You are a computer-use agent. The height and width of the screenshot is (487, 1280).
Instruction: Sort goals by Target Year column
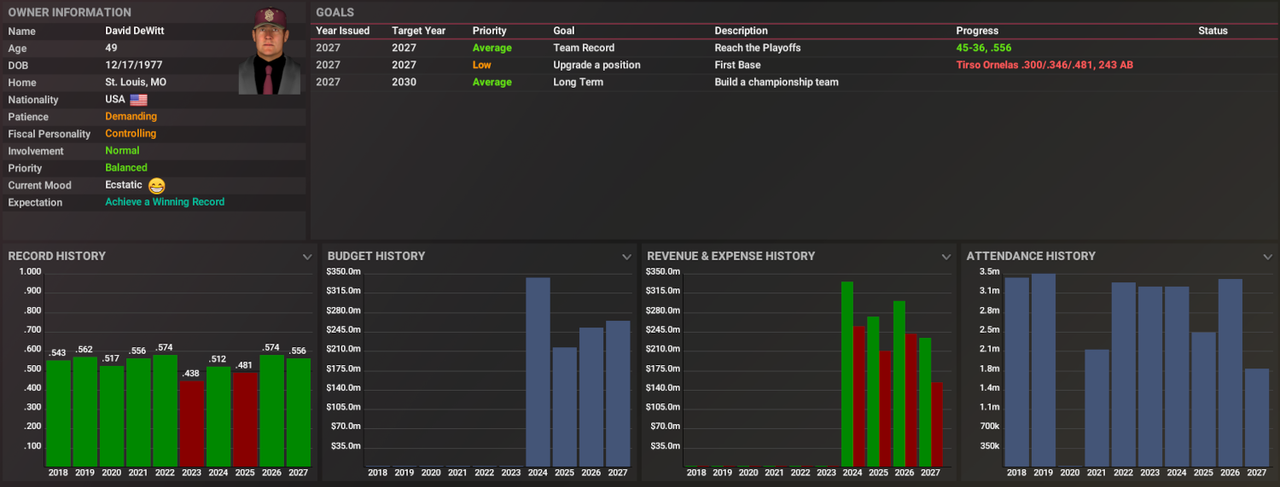coord(419,31)
